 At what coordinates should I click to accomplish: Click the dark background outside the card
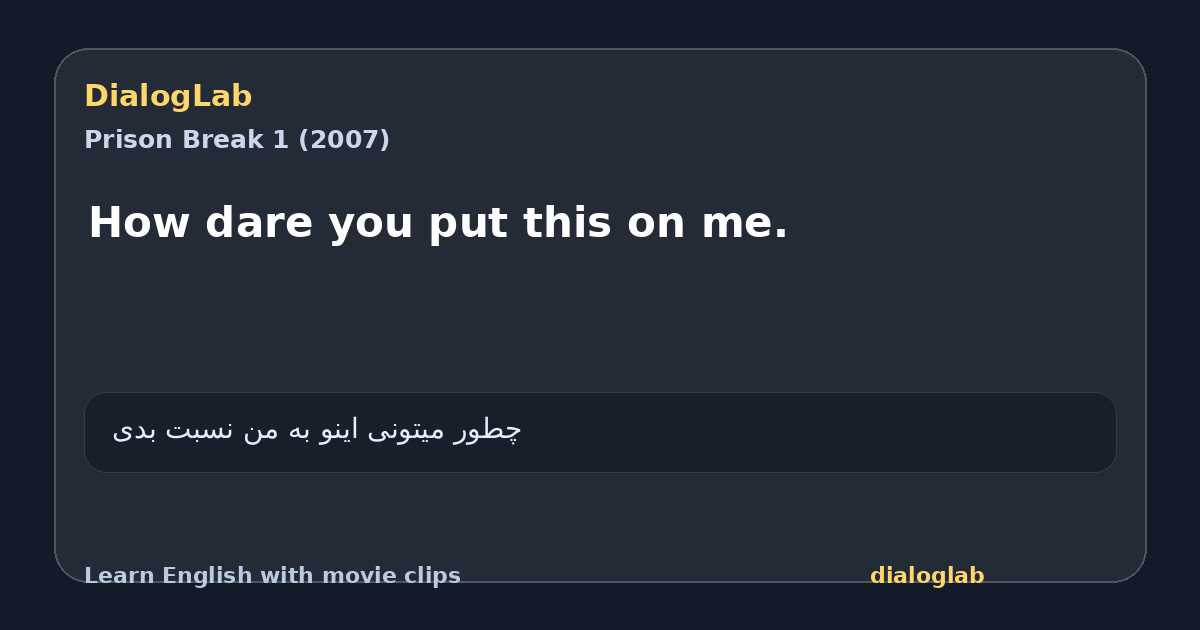pyautogui.click(x=600, y=22)
